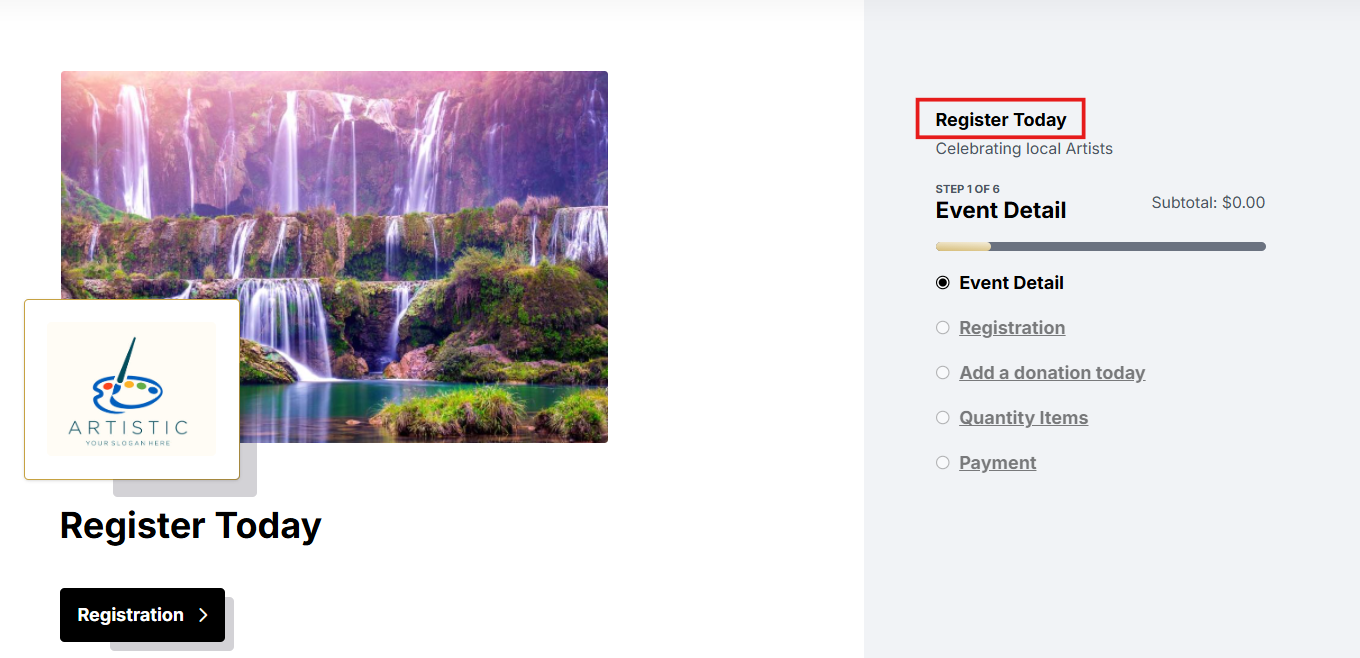Select the Add a donation today radio circle

point(942,373)
